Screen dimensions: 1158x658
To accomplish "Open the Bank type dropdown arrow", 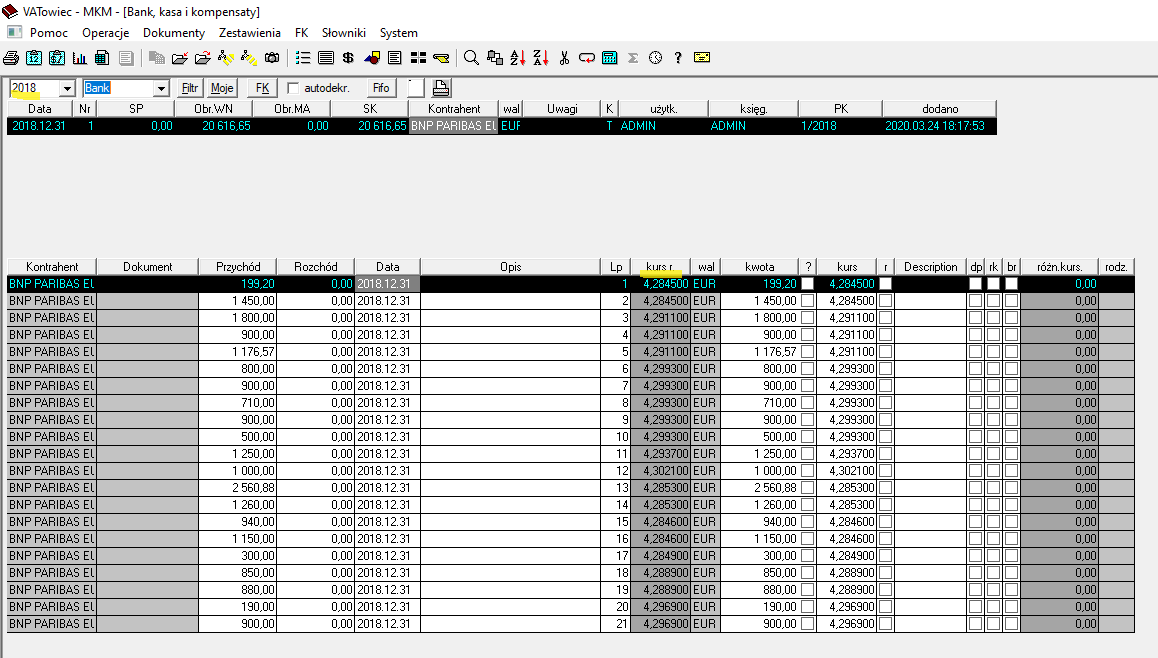I will (160, 88).
